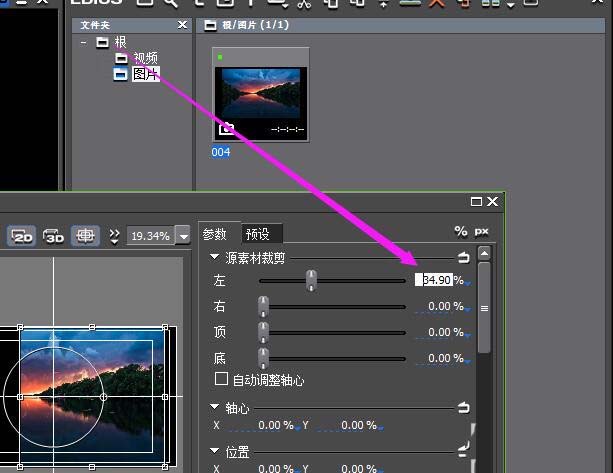Collapse the 源素材裁剪 section

215,257
